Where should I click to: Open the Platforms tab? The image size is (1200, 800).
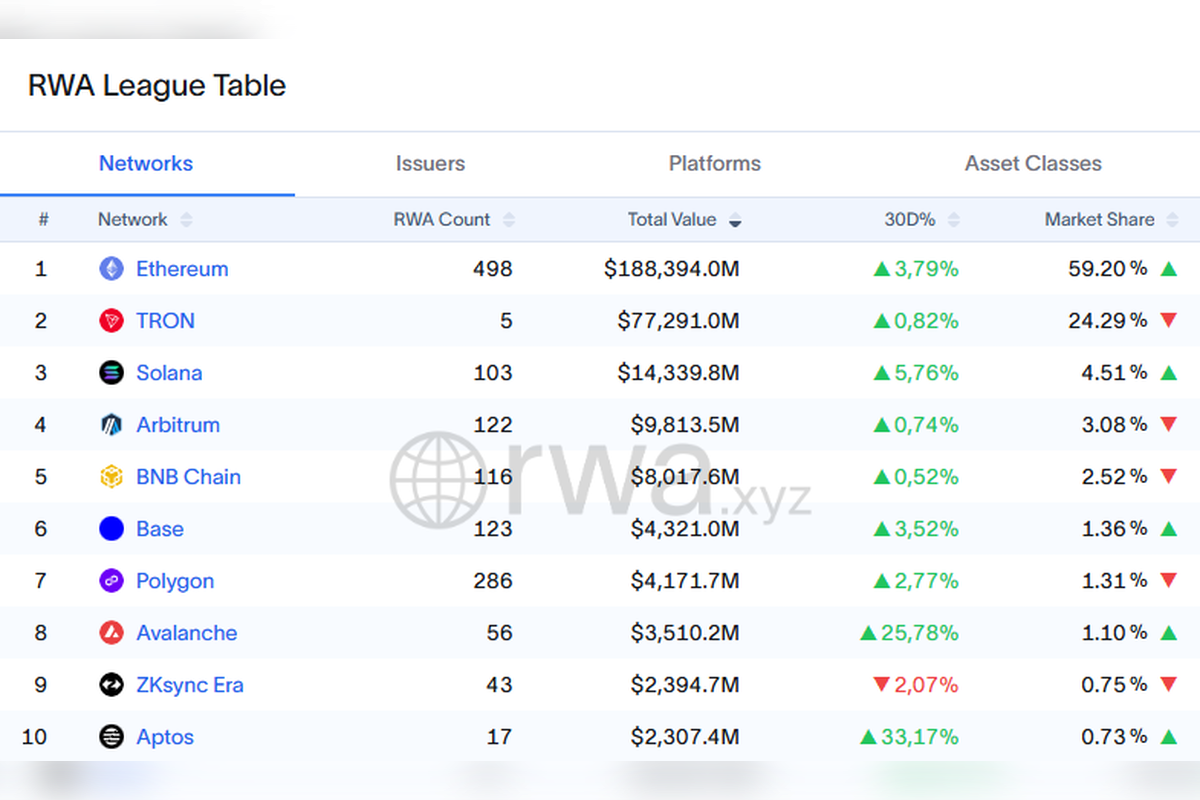[x=714, y=164]
